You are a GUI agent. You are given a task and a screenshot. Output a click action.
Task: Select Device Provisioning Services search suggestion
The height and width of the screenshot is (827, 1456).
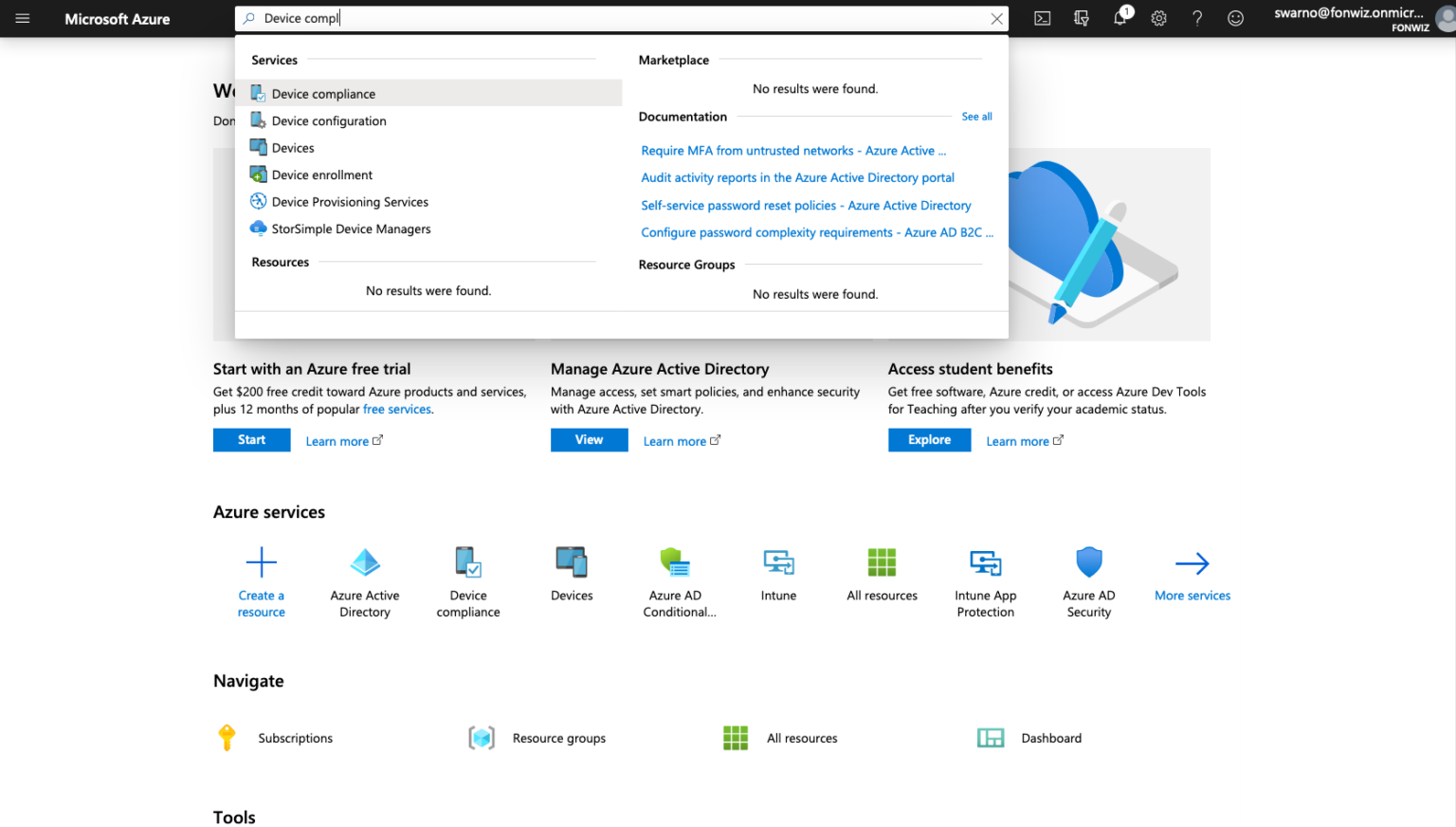(350, 201)
